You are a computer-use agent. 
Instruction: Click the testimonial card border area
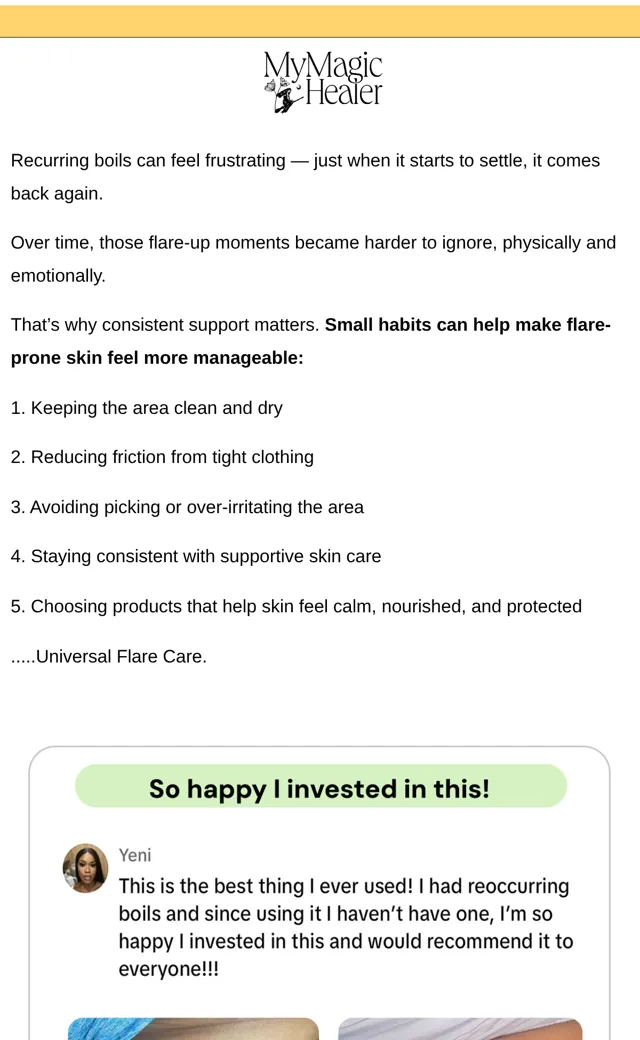click(319, 893)
